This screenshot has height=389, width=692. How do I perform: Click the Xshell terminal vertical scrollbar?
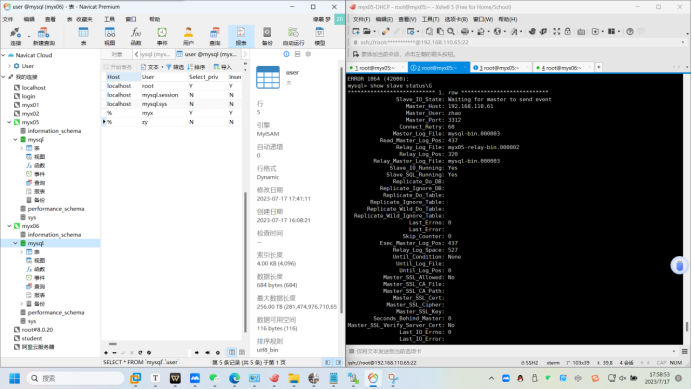(687, 326)
